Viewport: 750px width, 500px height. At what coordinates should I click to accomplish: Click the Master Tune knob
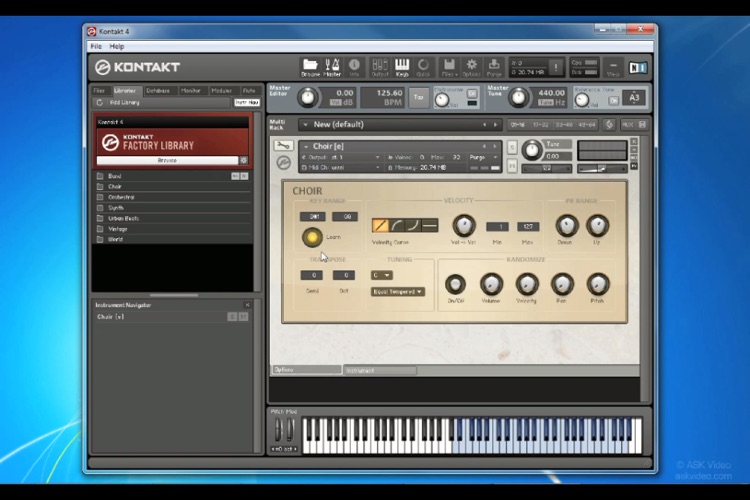pos(518,97)
